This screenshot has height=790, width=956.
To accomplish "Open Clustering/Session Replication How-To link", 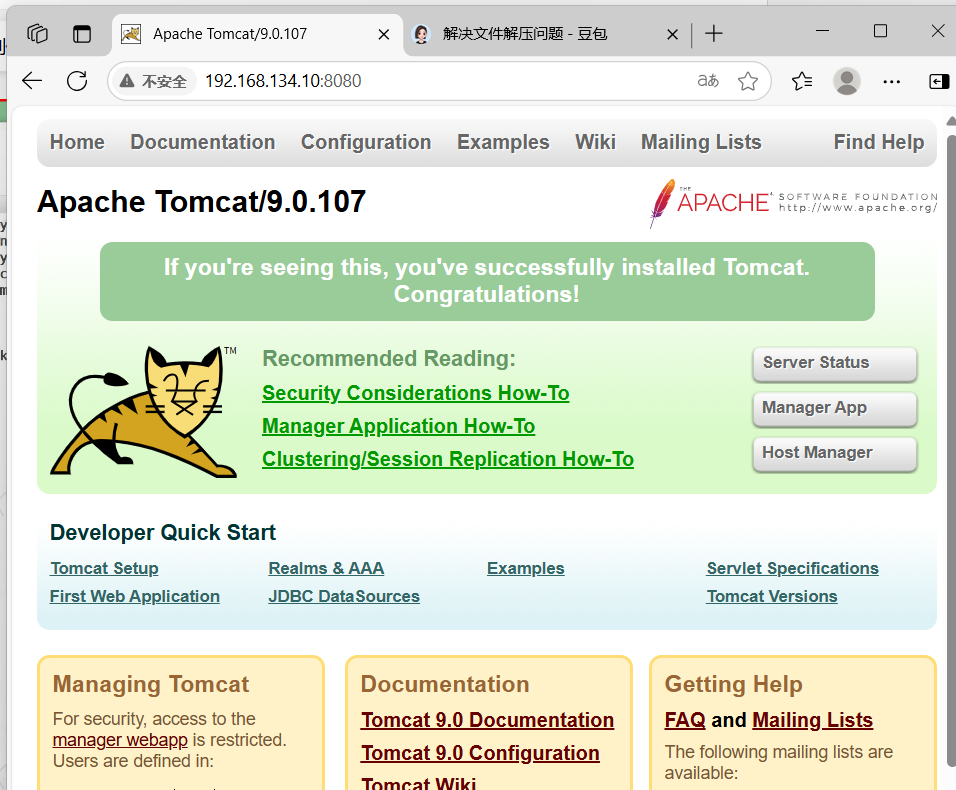I will 448,459.
